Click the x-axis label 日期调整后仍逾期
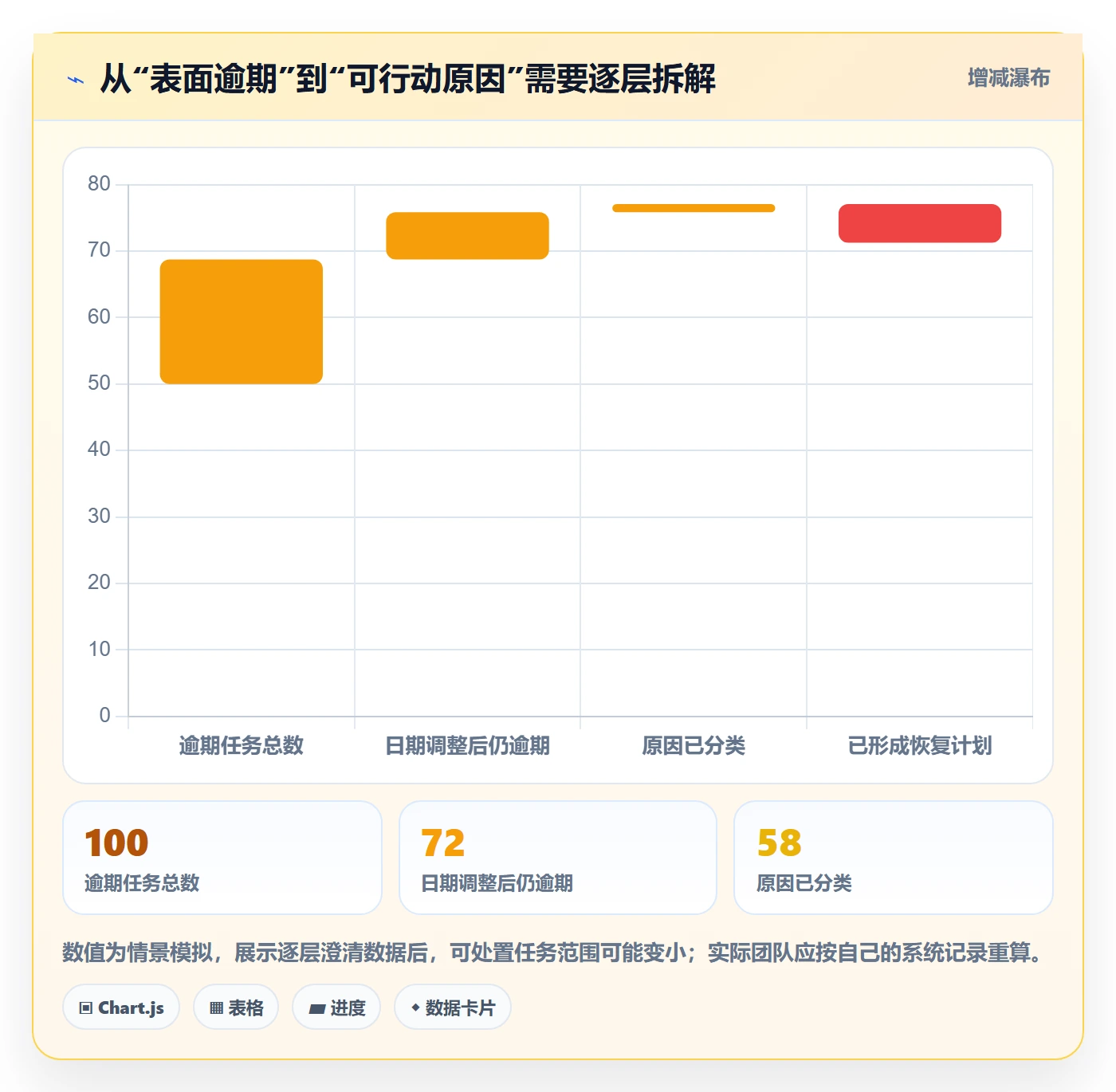1116x1092 pixels. tap(467, 745)
